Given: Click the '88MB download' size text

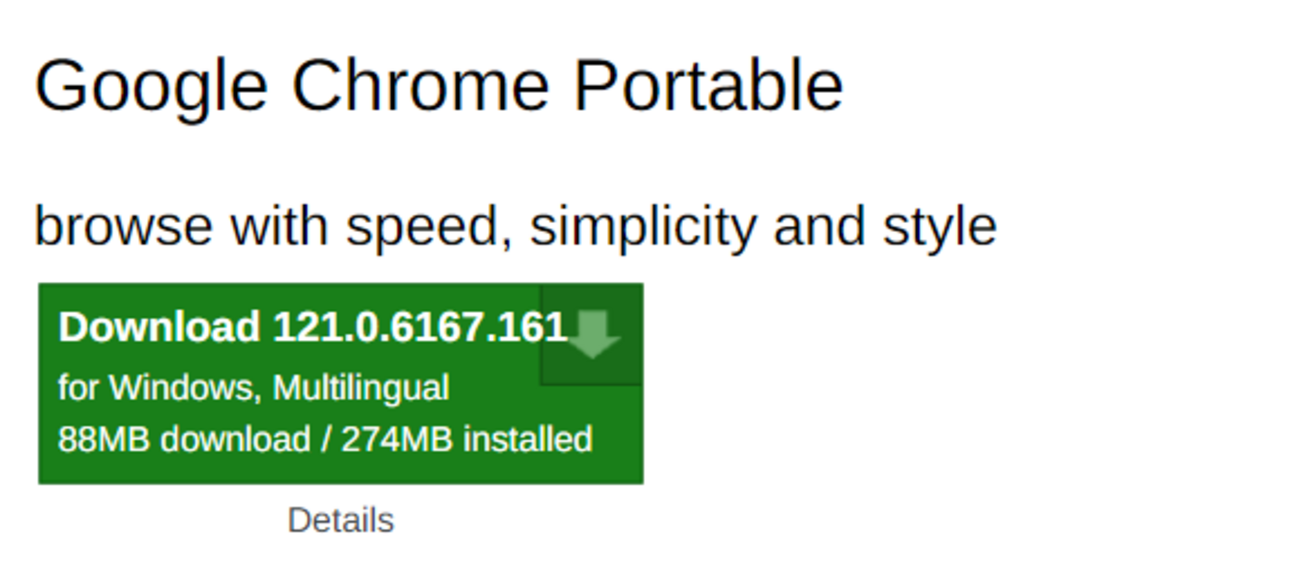Looking at the screenshot, I should coord(184,439).
